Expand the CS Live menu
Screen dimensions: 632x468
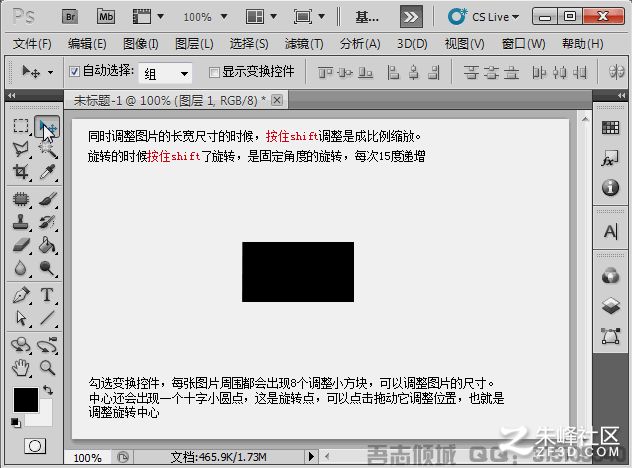[x=483, y=17]
